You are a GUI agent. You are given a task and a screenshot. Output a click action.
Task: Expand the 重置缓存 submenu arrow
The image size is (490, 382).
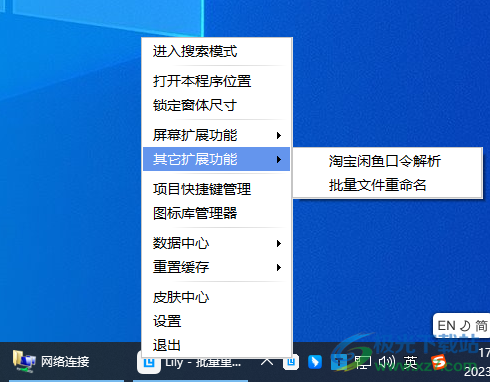coord(279,267)
